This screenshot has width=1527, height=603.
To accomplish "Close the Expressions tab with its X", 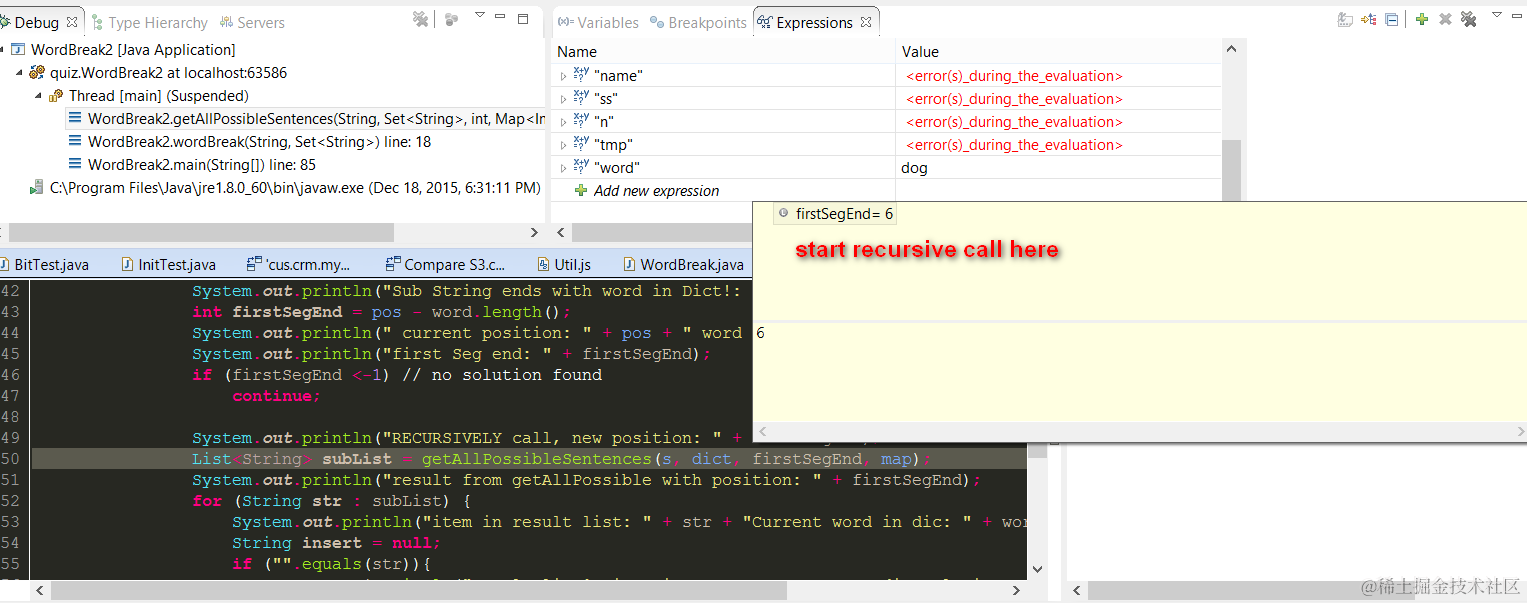I will (x=866, y=22).
